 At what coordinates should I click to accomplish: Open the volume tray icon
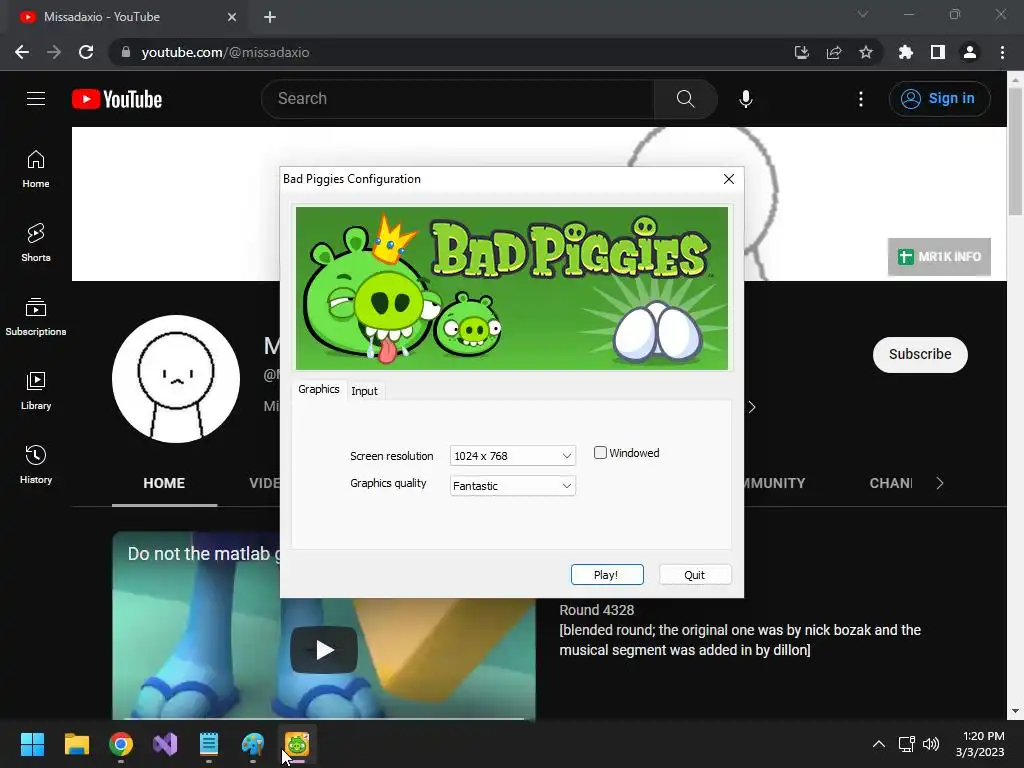931,744
